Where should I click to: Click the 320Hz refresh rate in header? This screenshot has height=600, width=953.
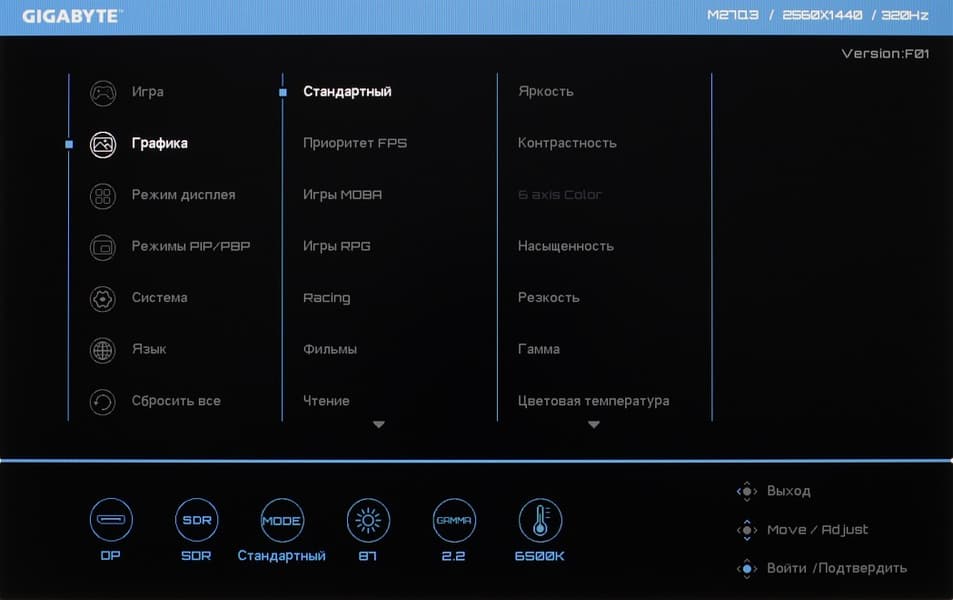click(x=905, y=15)
